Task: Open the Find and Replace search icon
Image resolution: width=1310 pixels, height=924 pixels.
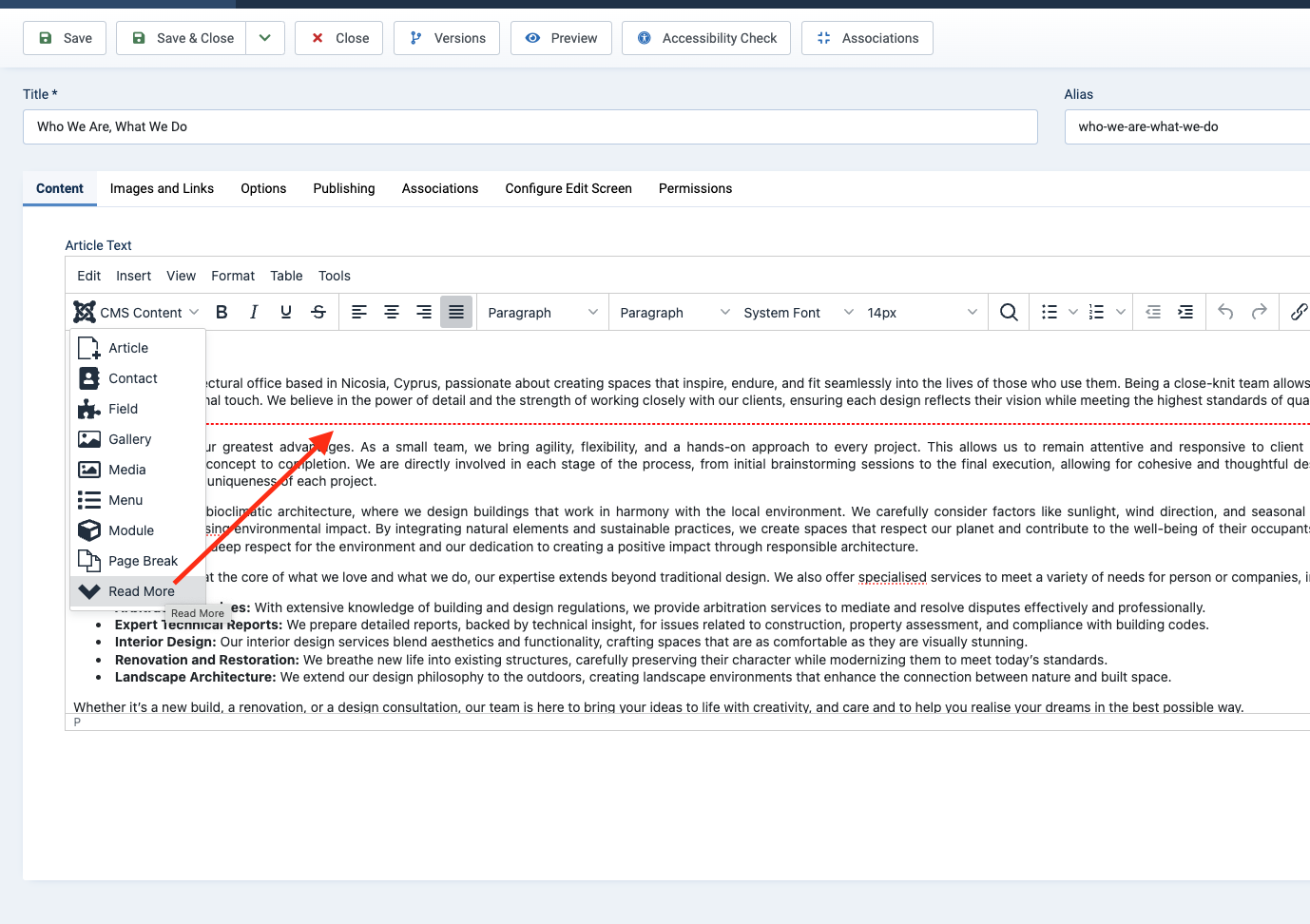Action: [x=1010, y=312]
